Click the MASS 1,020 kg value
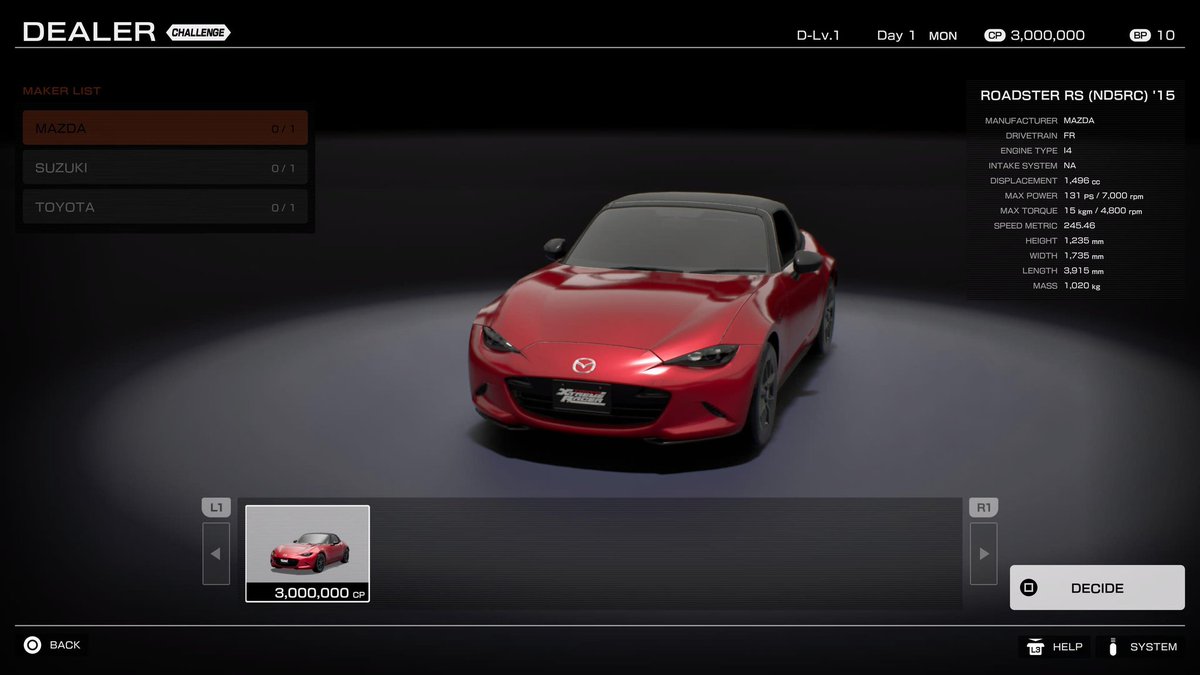 [1082, 286]
